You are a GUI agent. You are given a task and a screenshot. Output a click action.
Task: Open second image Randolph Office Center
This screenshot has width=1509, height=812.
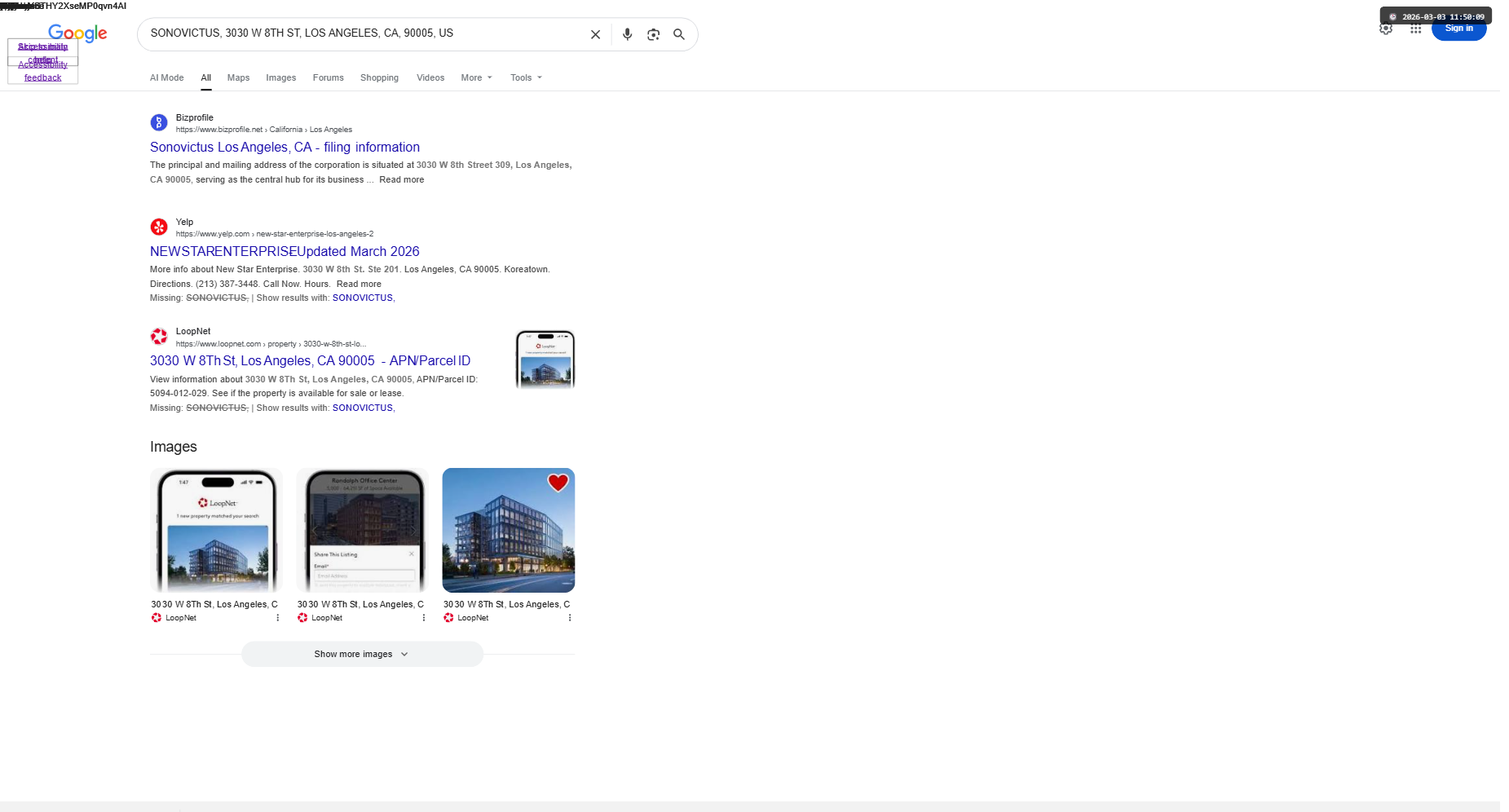(x=362, y=530)
